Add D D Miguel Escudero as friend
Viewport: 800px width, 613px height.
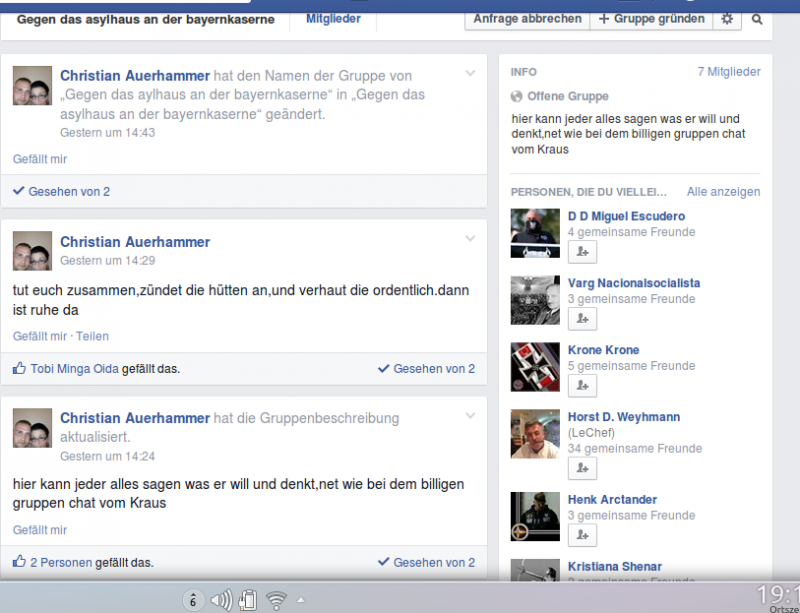[582, 251]
